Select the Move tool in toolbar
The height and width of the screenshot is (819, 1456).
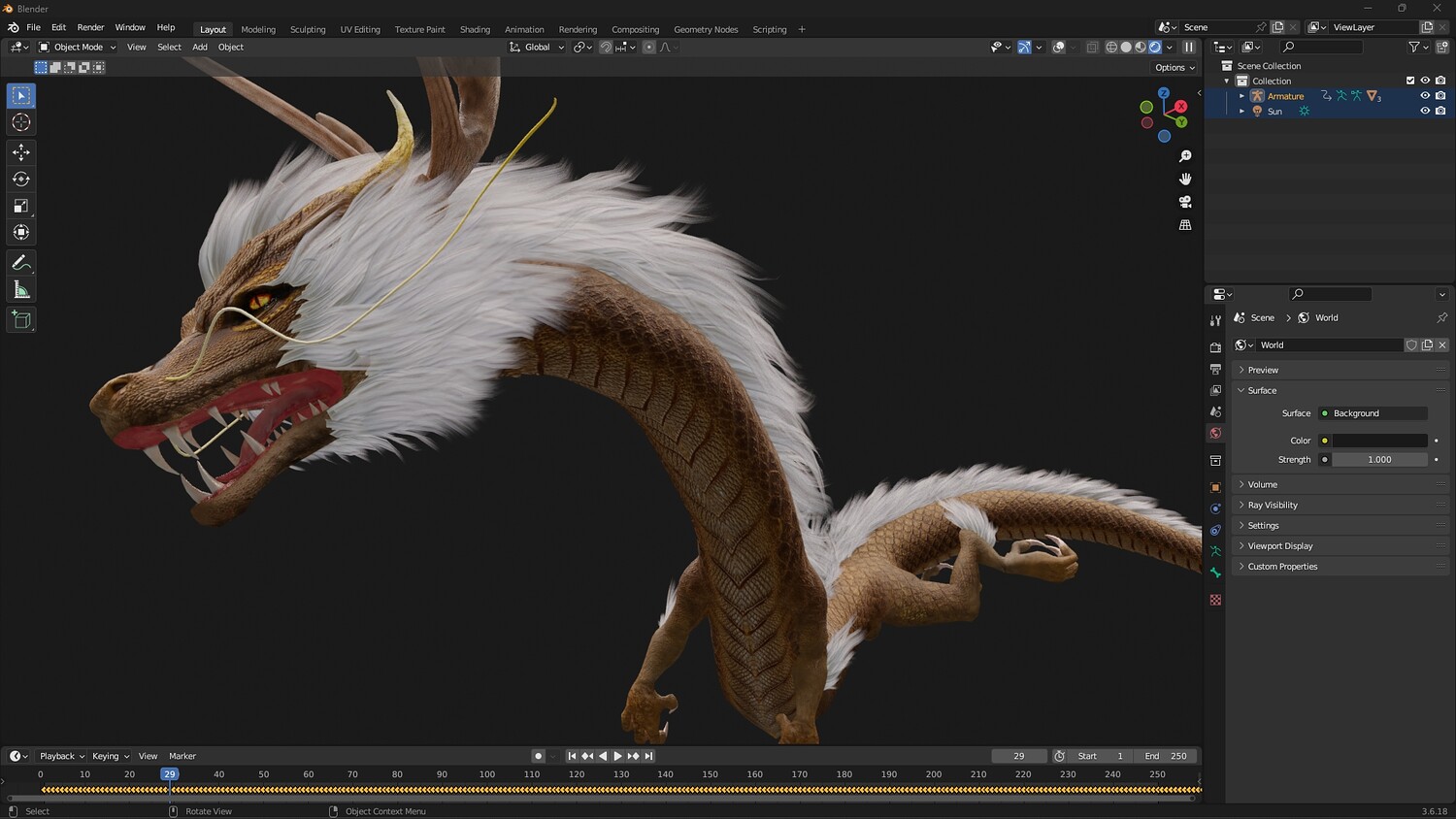(20, 152)
